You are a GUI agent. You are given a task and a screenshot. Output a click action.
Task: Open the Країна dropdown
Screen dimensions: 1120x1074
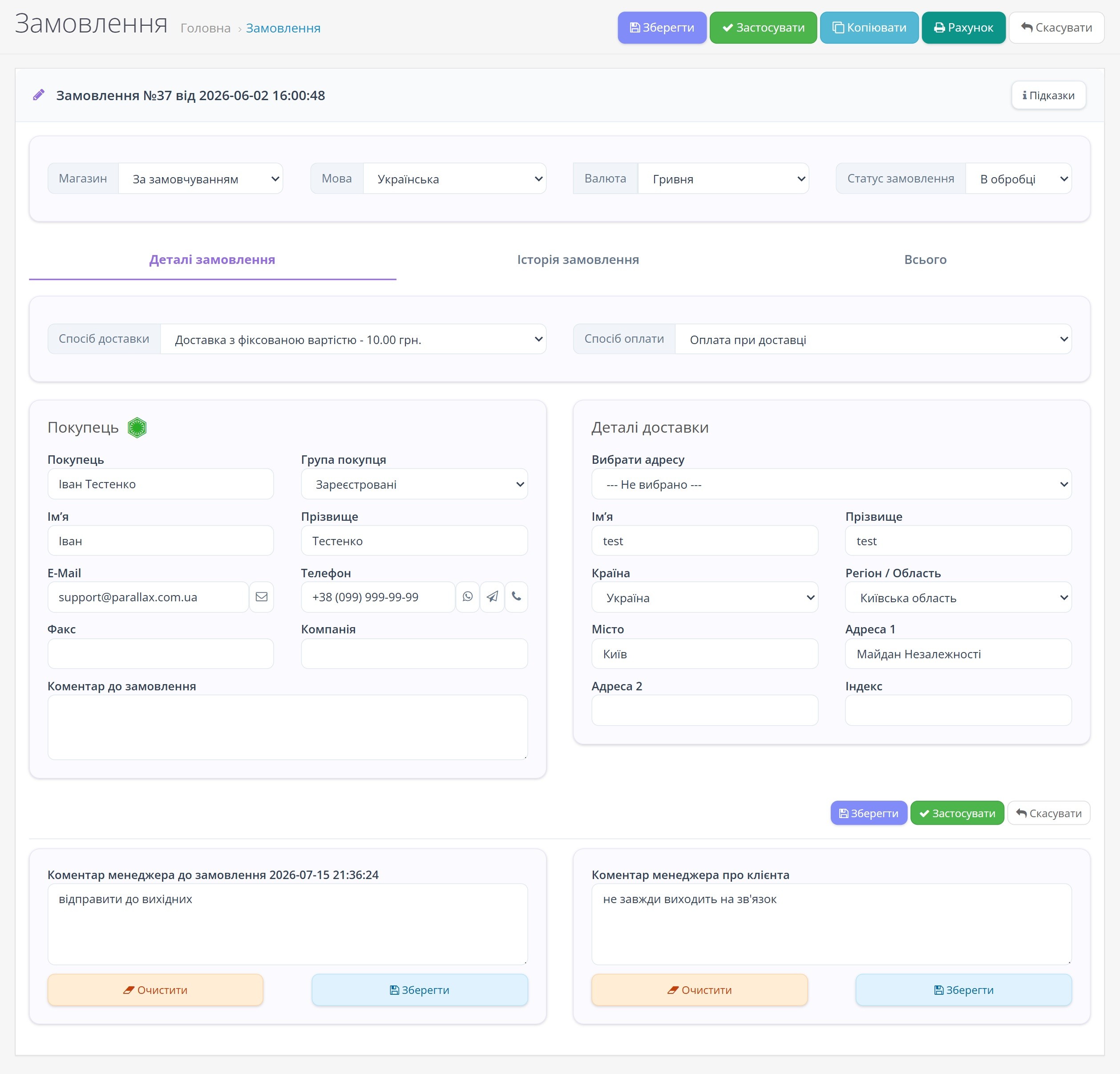[704, 597]
